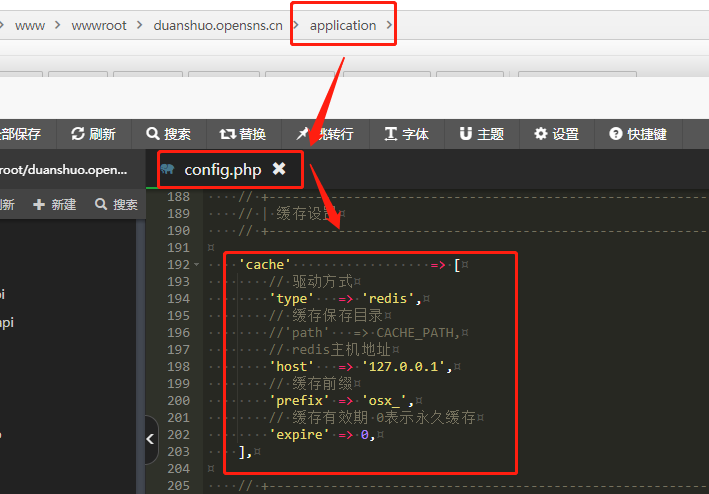Click the refresh circular arrow icon

(78, 134)
